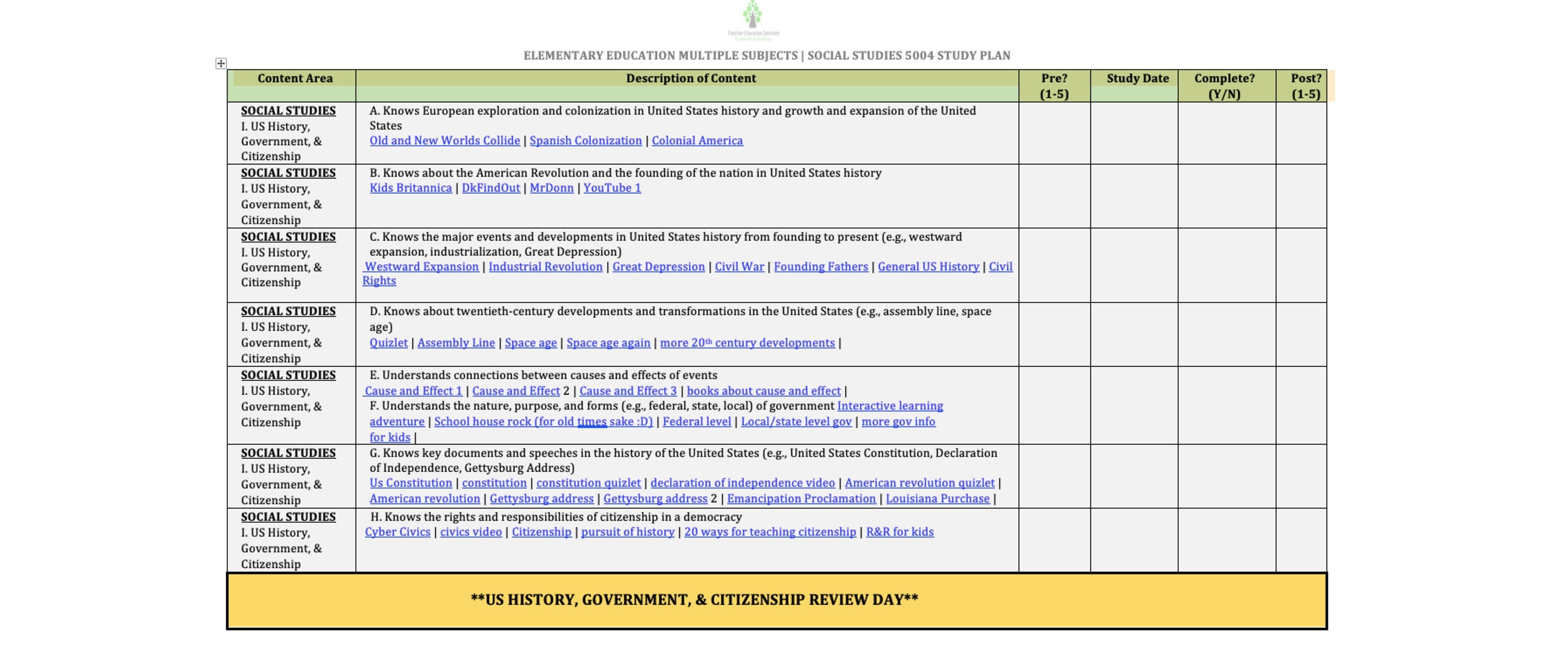1568x653 pixels.
Task: Click the Us Constitution link
Action: (x=412, y=483)
